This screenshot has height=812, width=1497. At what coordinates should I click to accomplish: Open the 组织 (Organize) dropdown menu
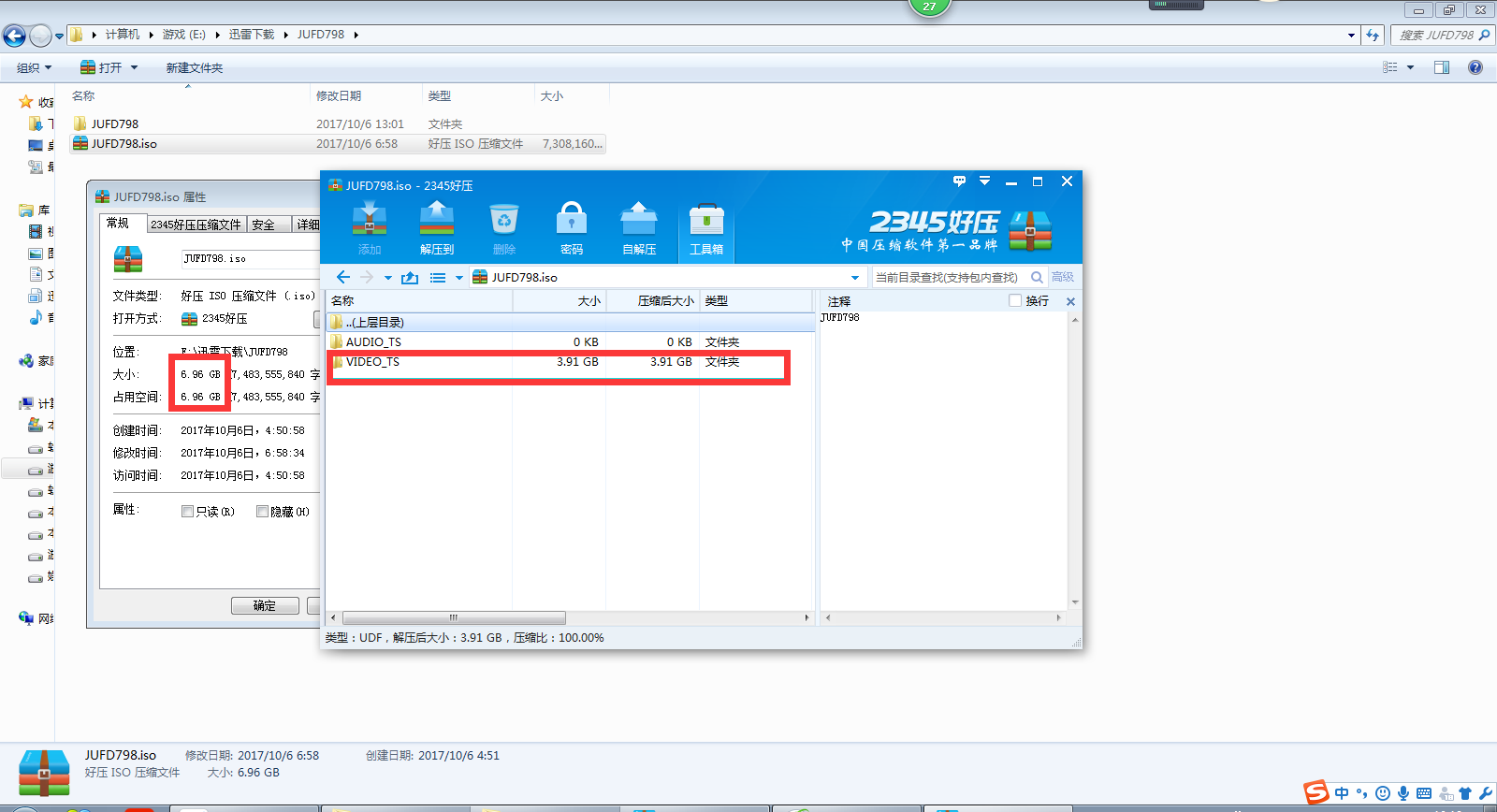coord(35,67)
